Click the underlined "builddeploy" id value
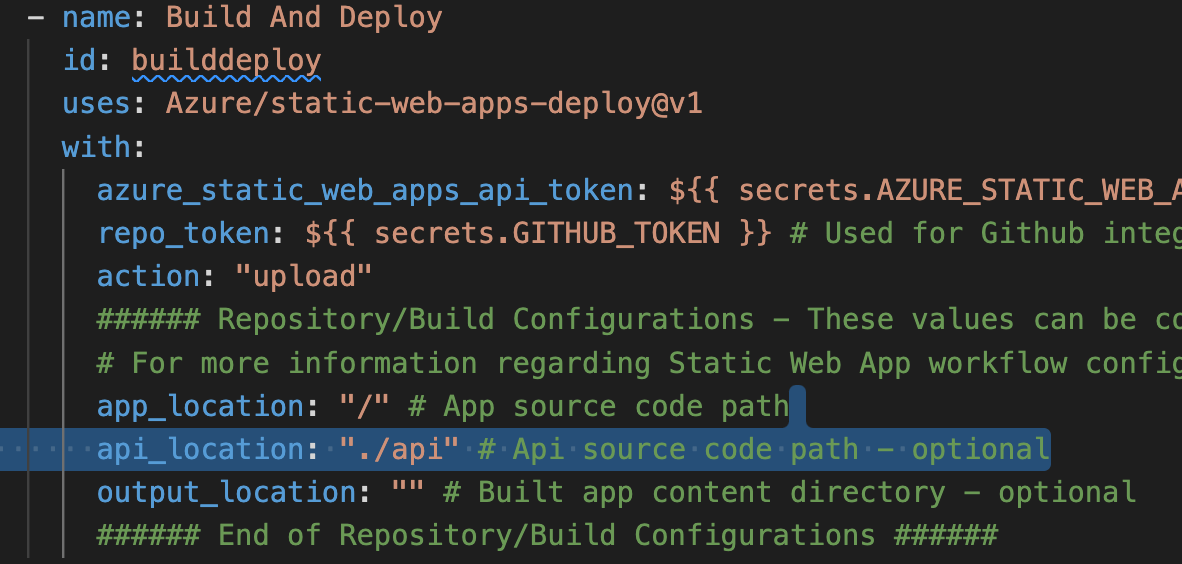Screen dimensions: 1182x564 [x=226, y=61]
